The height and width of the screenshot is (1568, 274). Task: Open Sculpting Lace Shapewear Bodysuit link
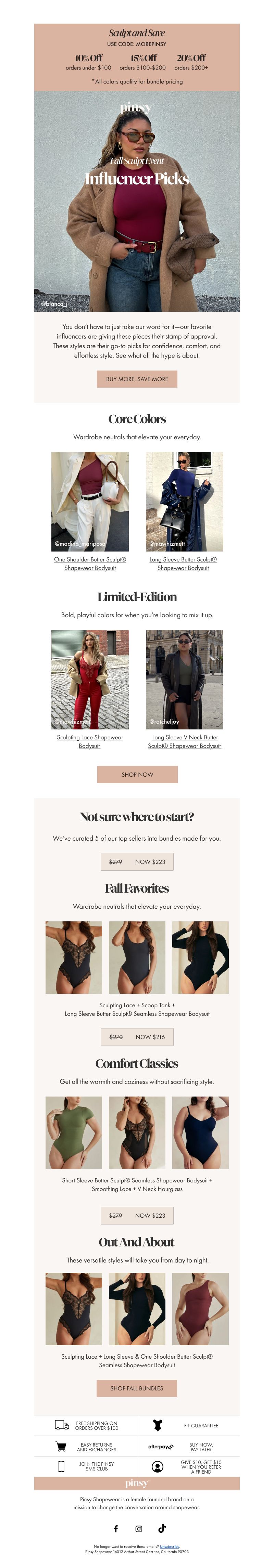click(90, 741)
